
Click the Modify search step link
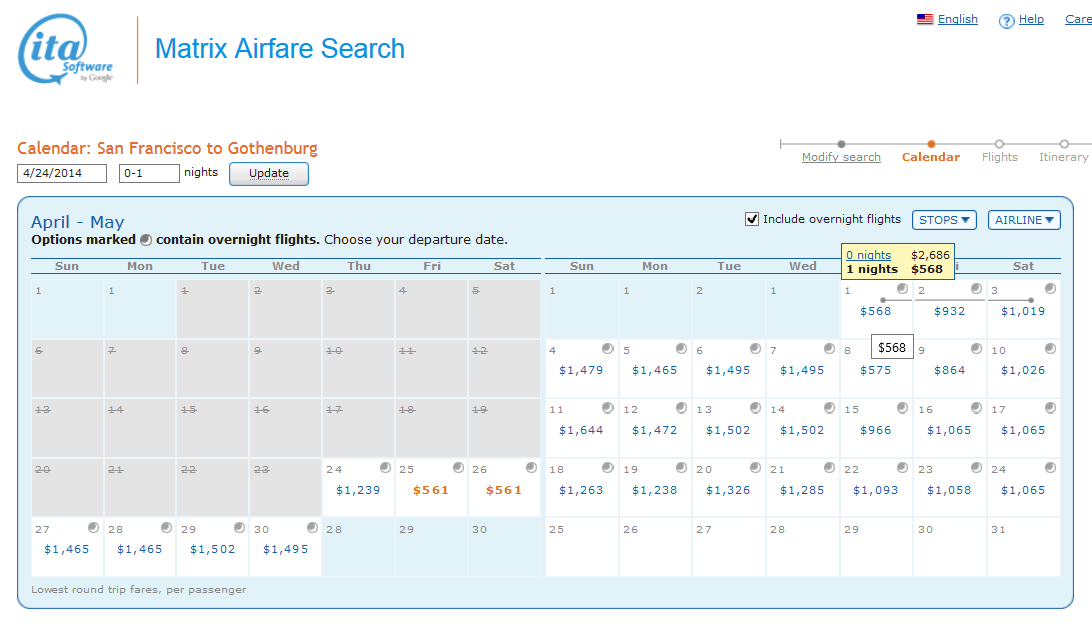pyautogui.click(x=841, y=157)
